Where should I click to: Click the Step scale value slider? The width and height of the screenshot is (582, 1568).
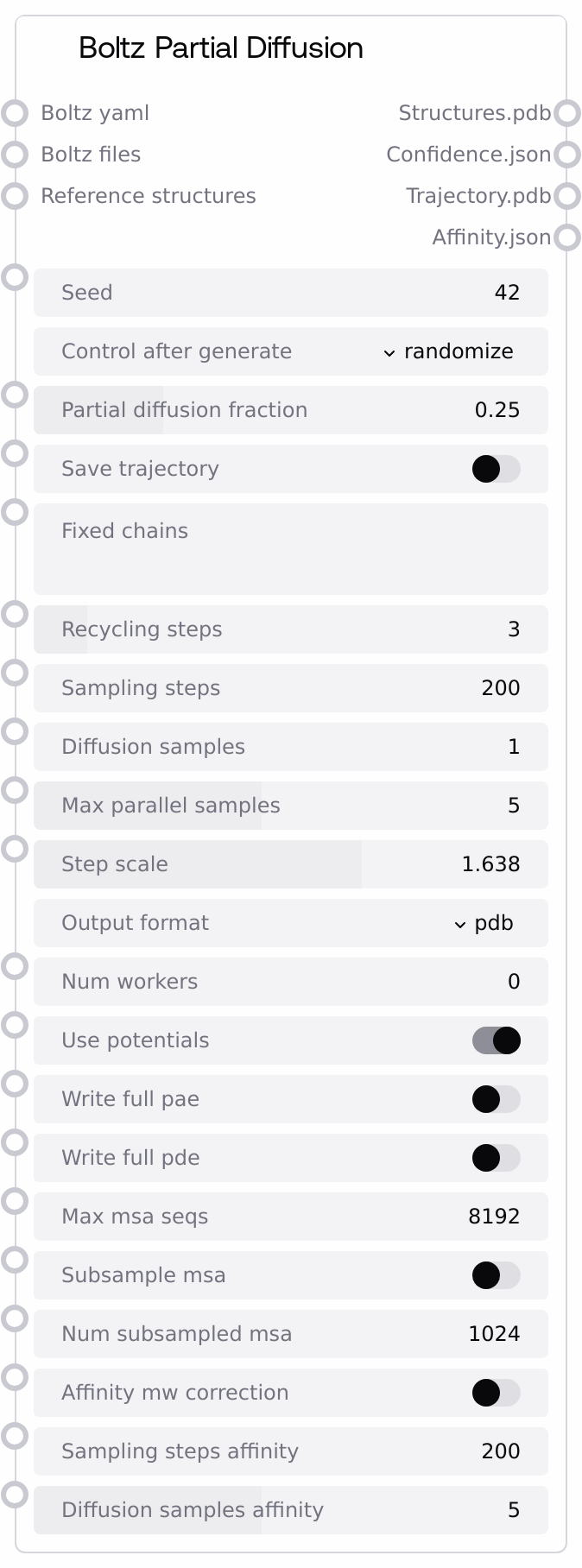point(290,864)
